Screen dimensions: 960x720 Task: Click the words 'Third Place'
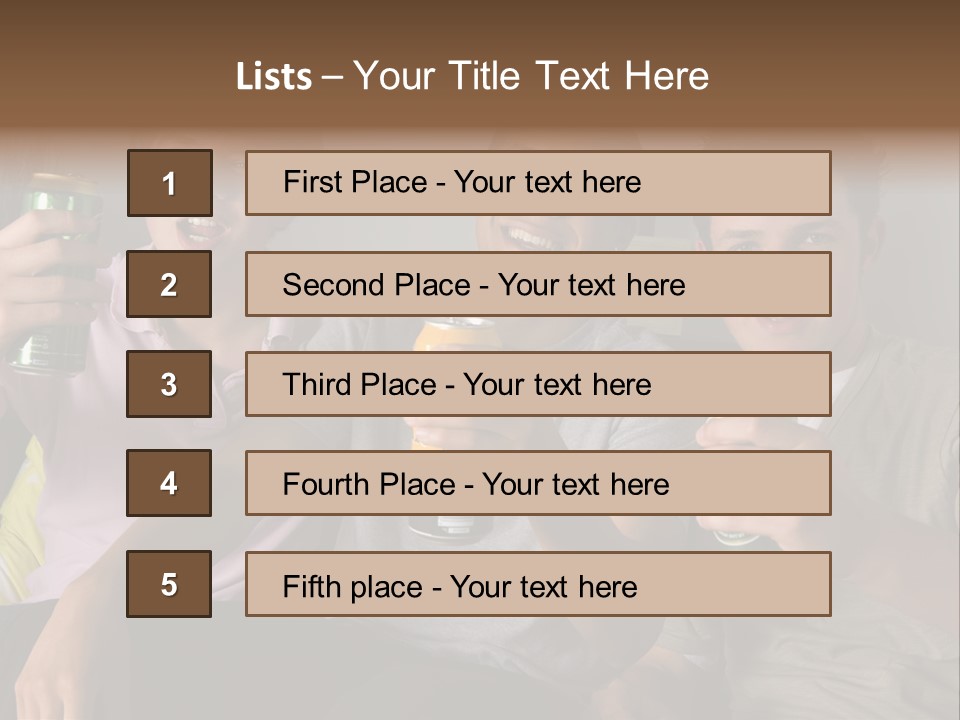click(x=359, y=384)
